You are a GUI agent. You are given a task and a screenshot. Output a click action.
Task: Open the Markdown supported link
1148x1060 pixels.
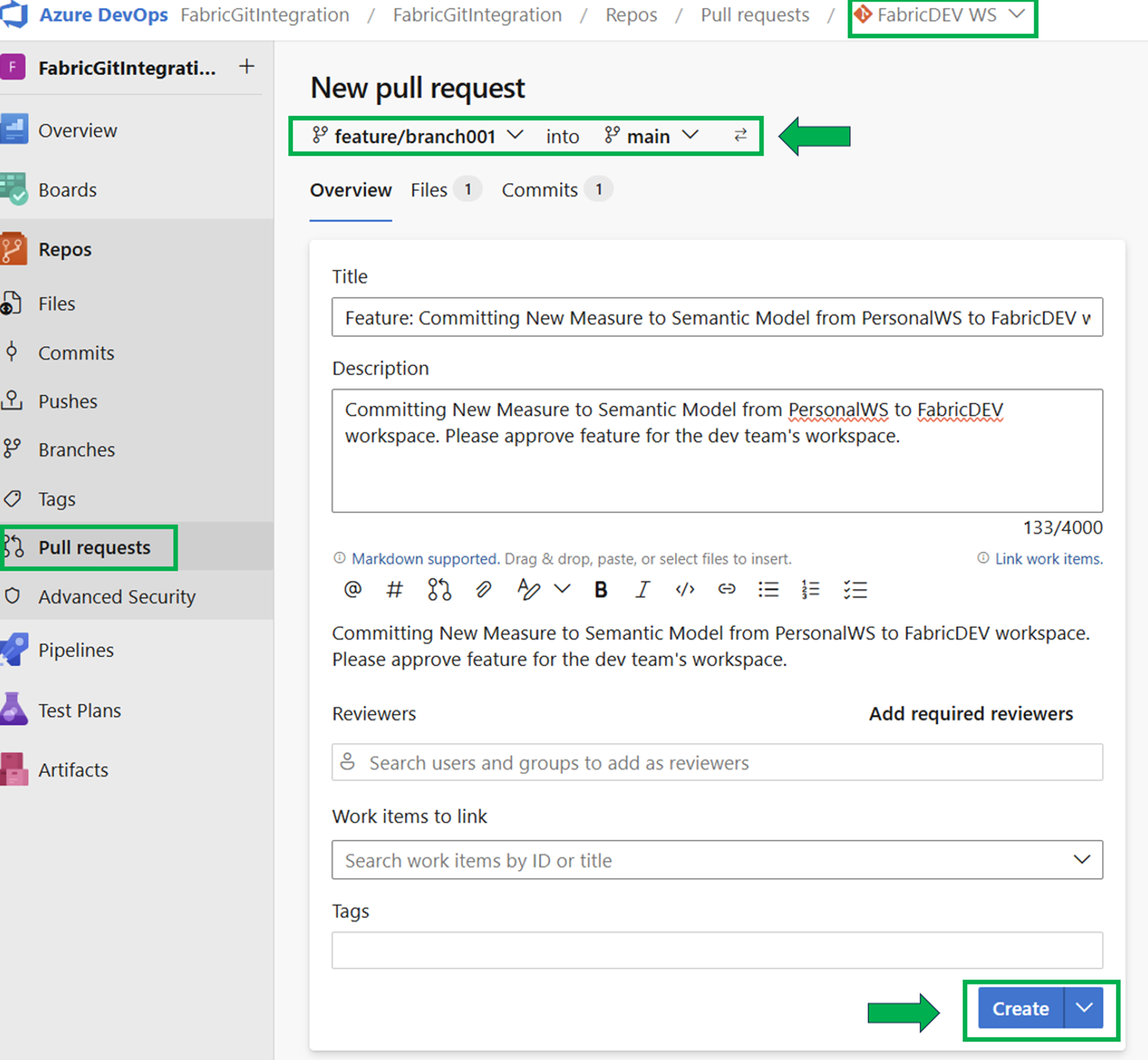[425, 559]
